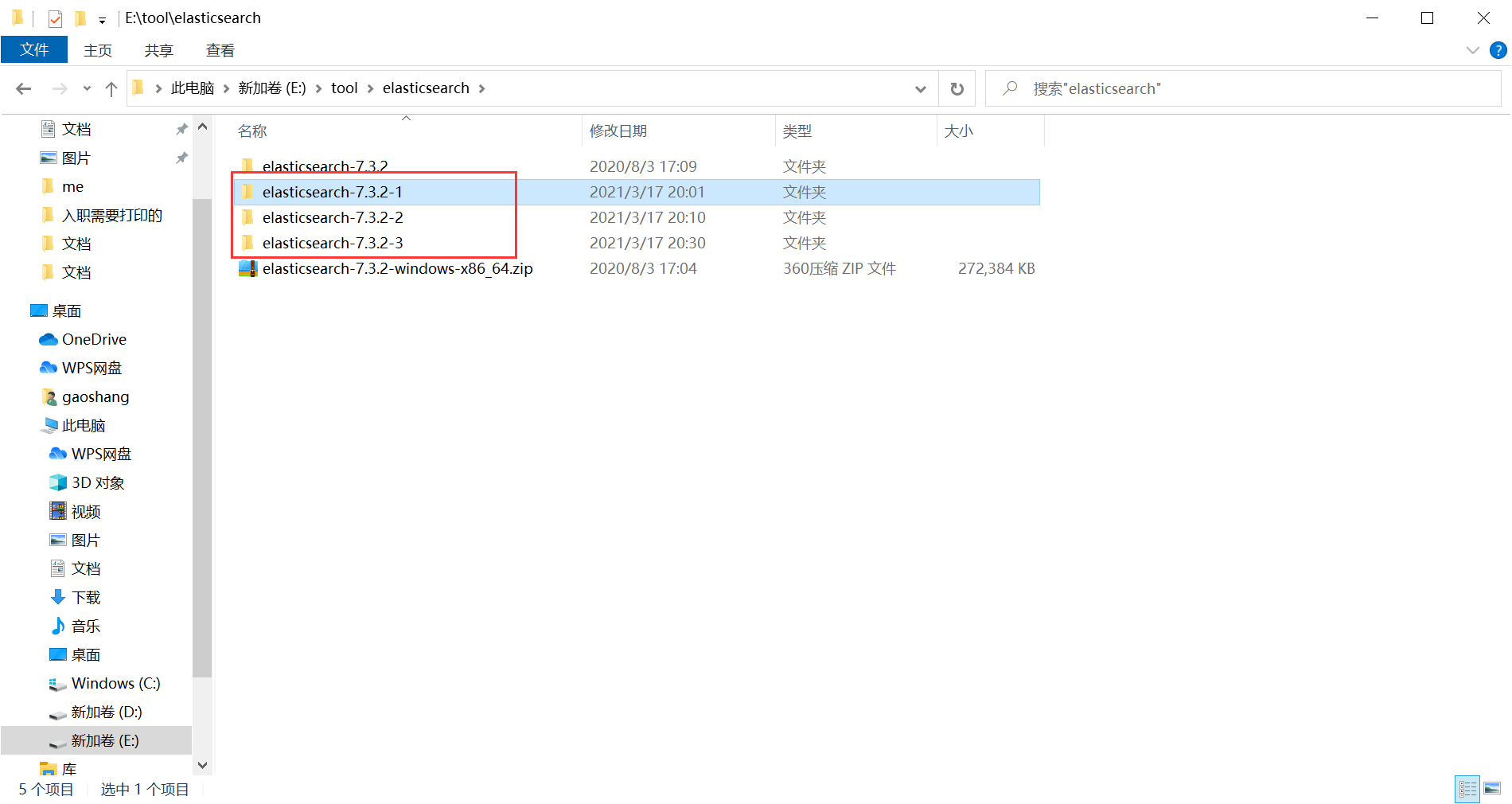Open pinned 文档 in quick access

(76, 129)
